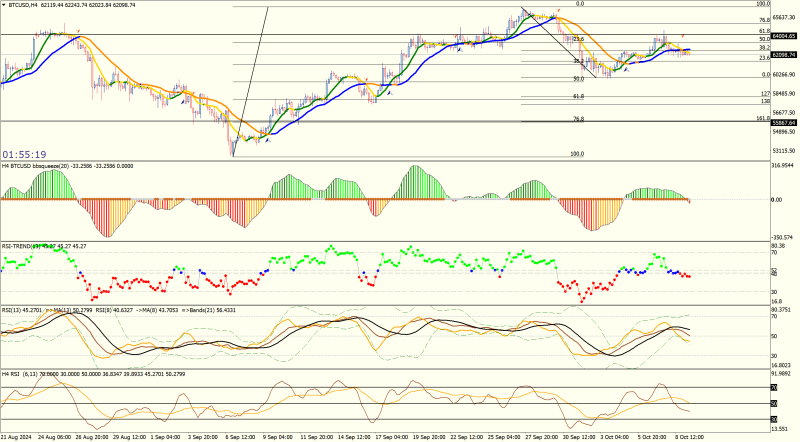The width and height of the screenshot is (800, 442).
Task: Click the 53115.50 price axis label
Action: click(x=784, y=151)
